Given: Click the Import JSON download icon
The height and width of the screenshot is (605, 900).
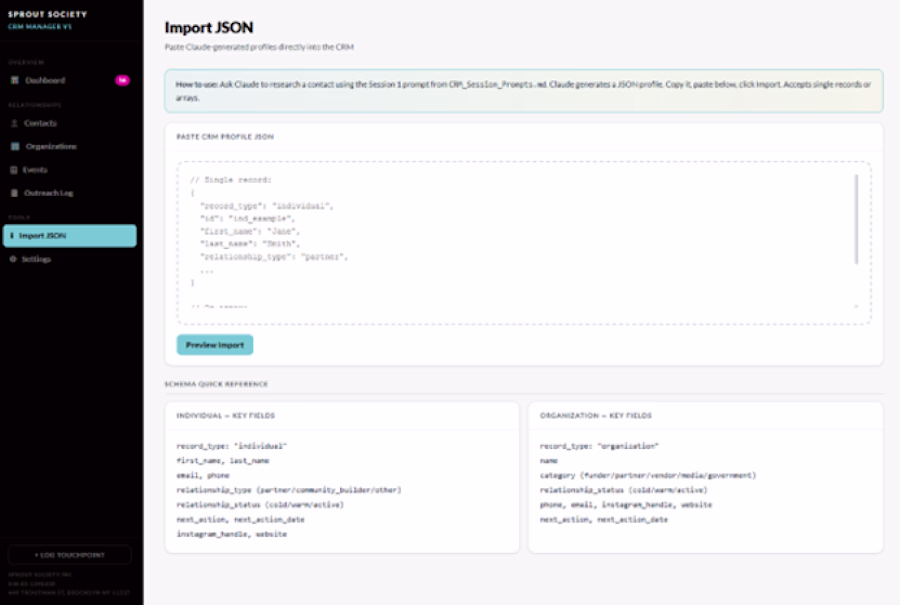Looking at the screenshot, I should coord(12,236).
